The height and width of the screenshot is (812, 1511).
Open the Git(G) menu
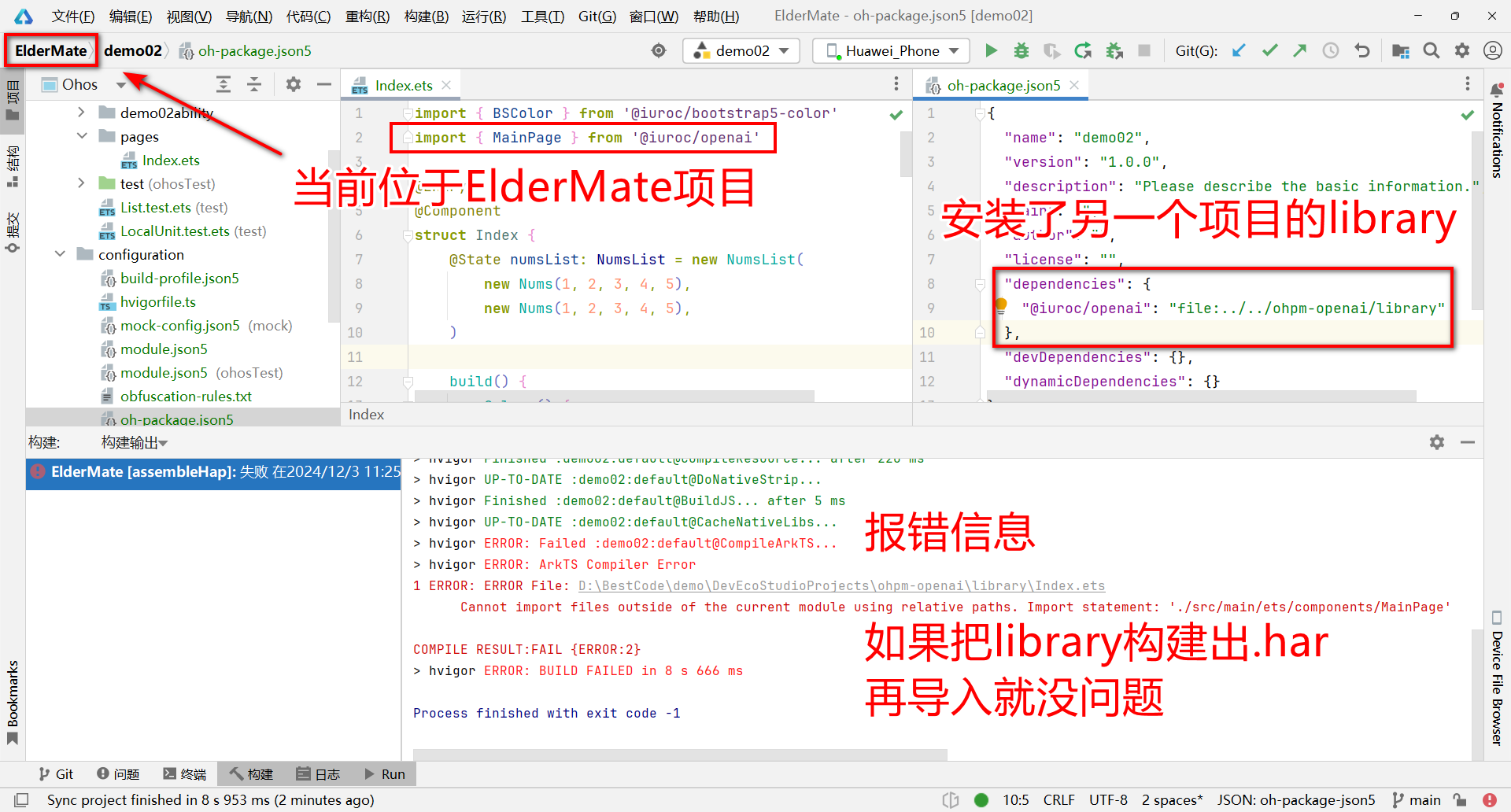click(x=597, y=16)
